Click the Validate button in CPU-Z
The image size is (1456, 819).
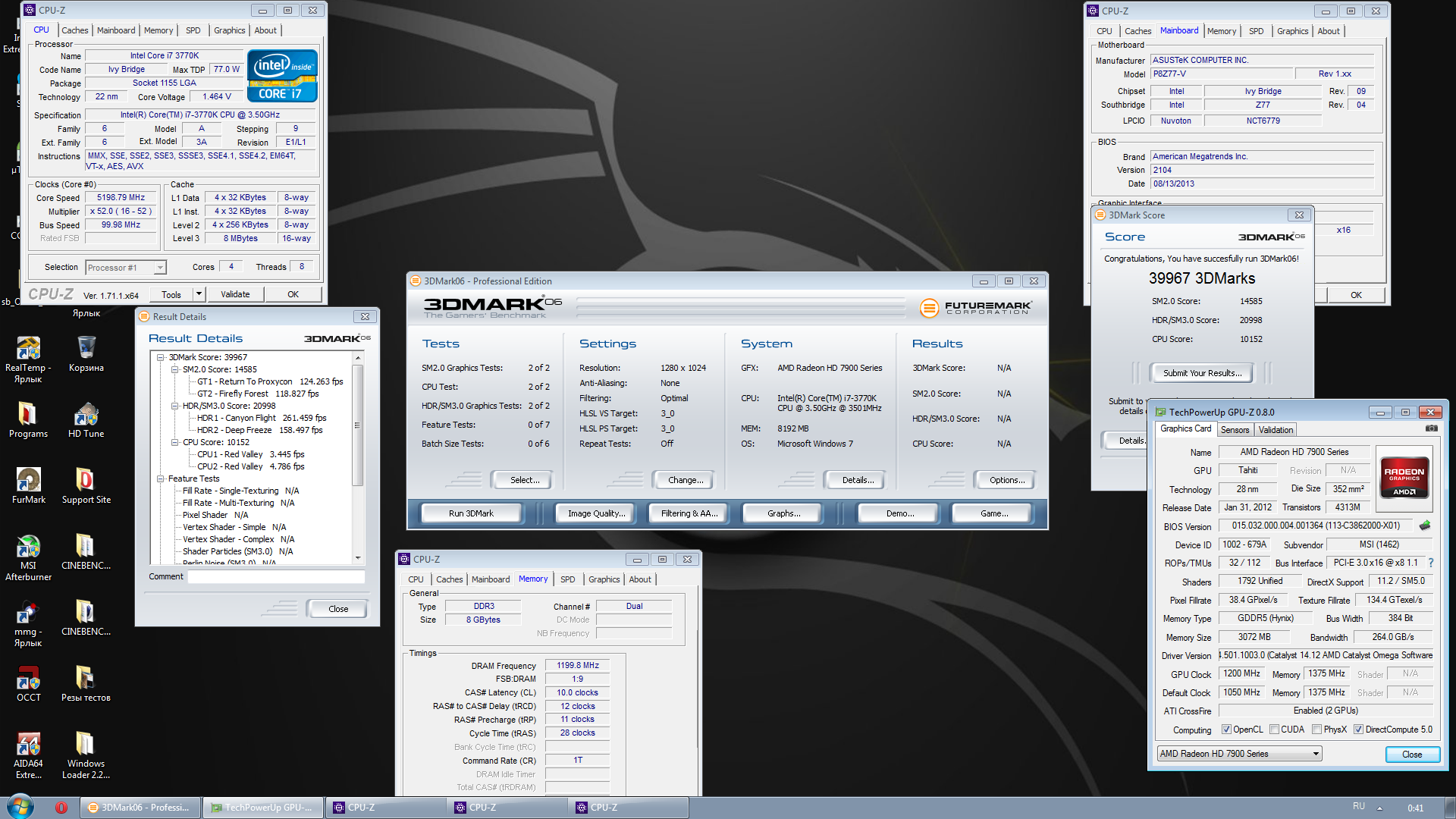(x=235, y=294)
